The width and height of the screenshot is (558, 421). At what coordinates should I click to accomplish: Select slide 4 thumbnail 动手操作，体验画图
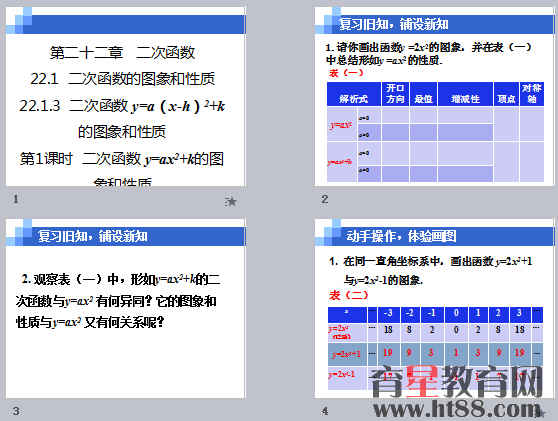[435, 309]
